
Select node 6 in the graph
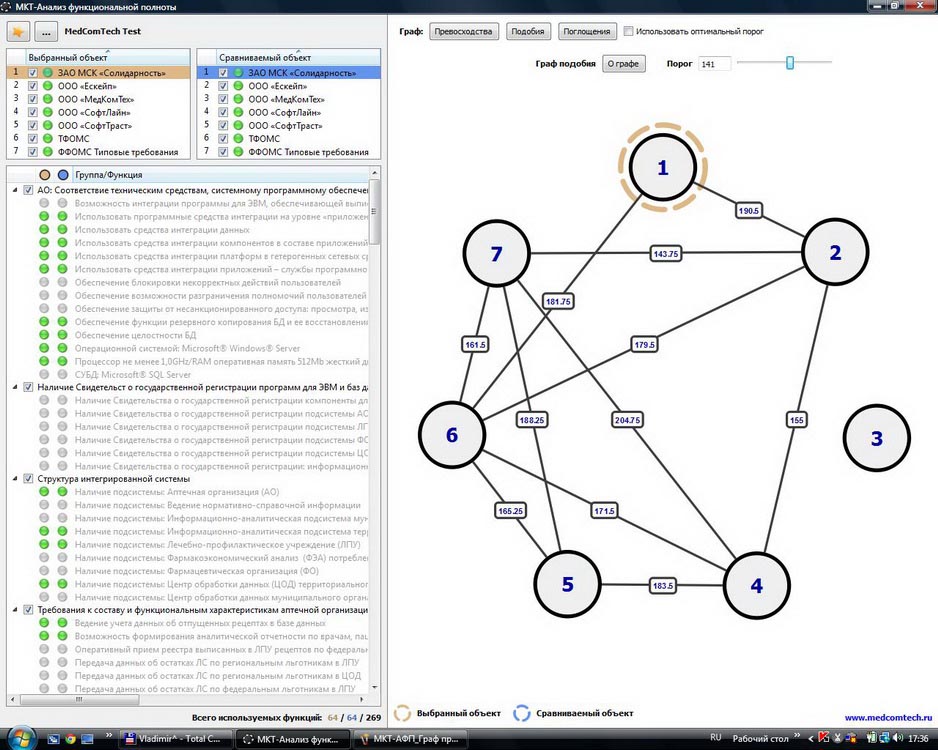[452, 435]
